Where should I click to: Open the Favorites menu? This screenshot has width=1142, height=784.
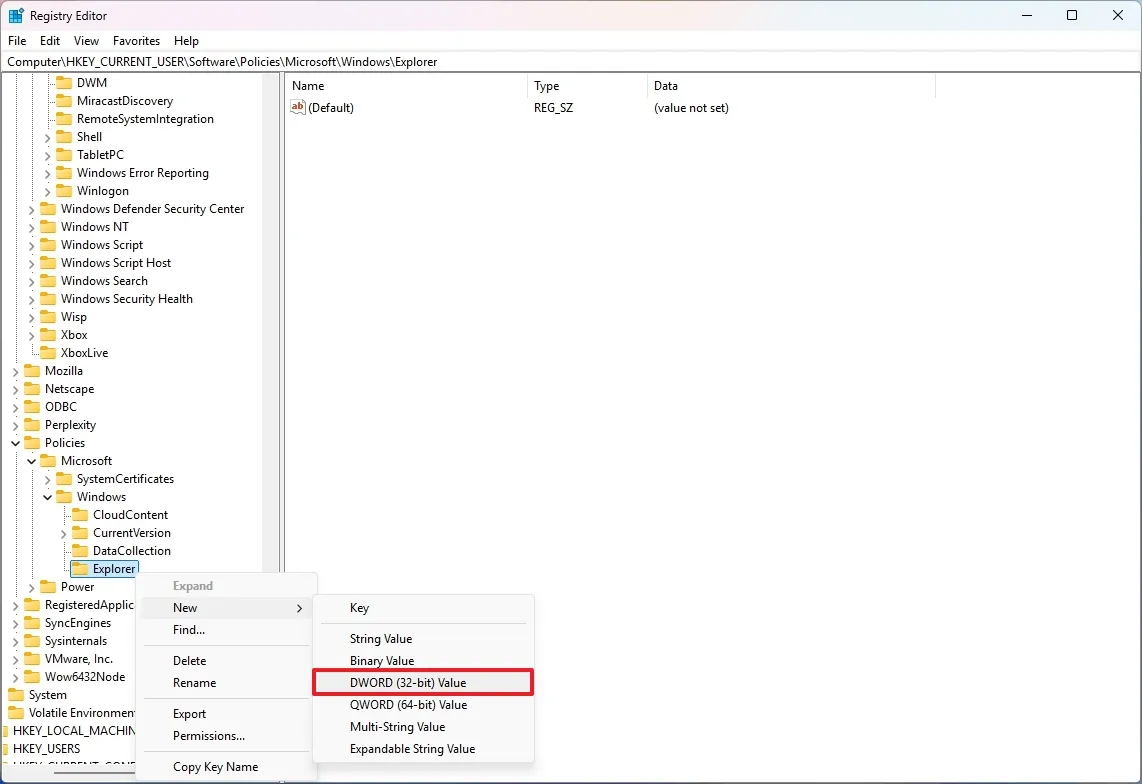pos(136,41)
